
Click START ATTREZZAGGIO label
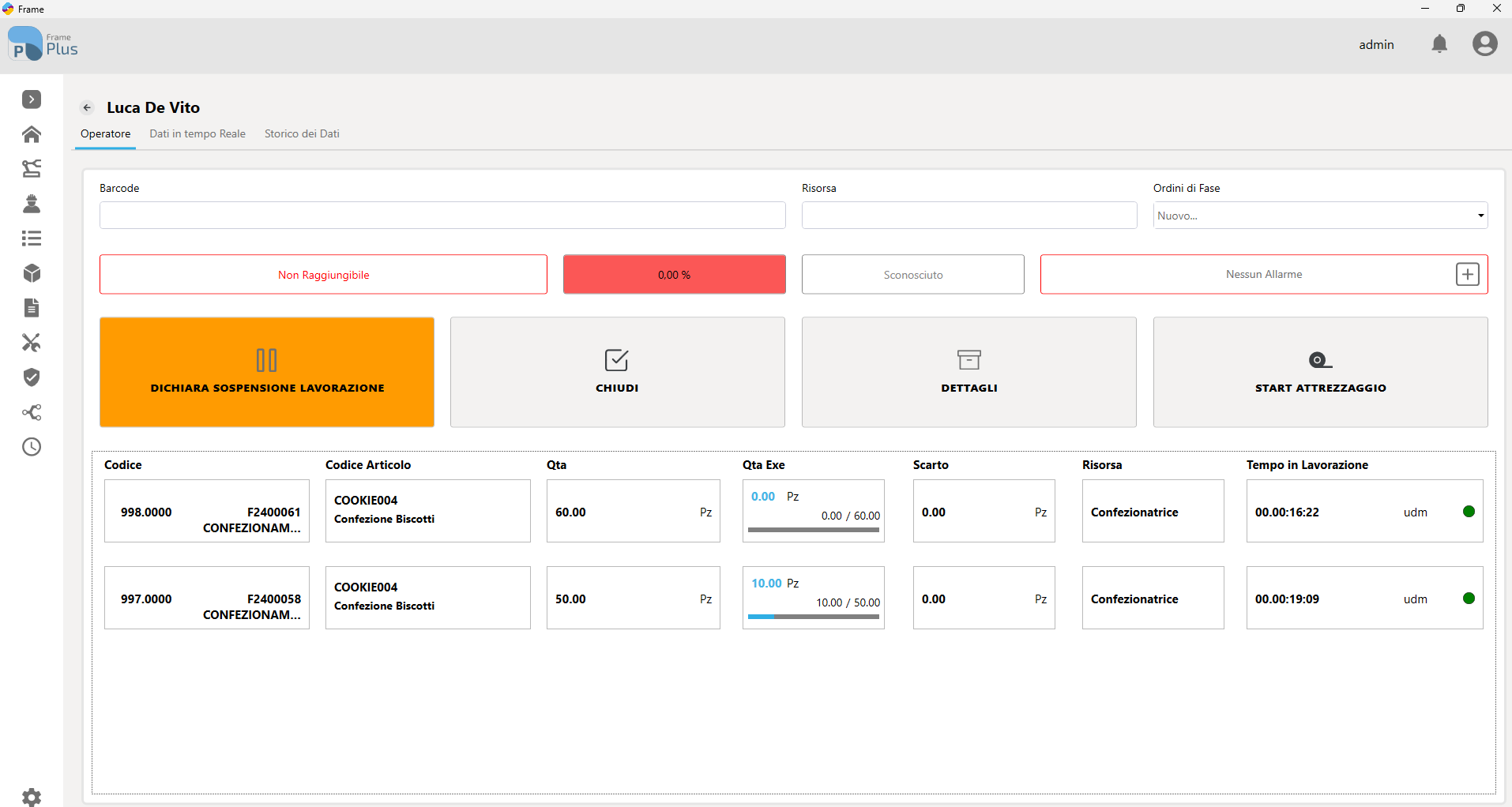pyautogui.click(x=1320, y=388)
